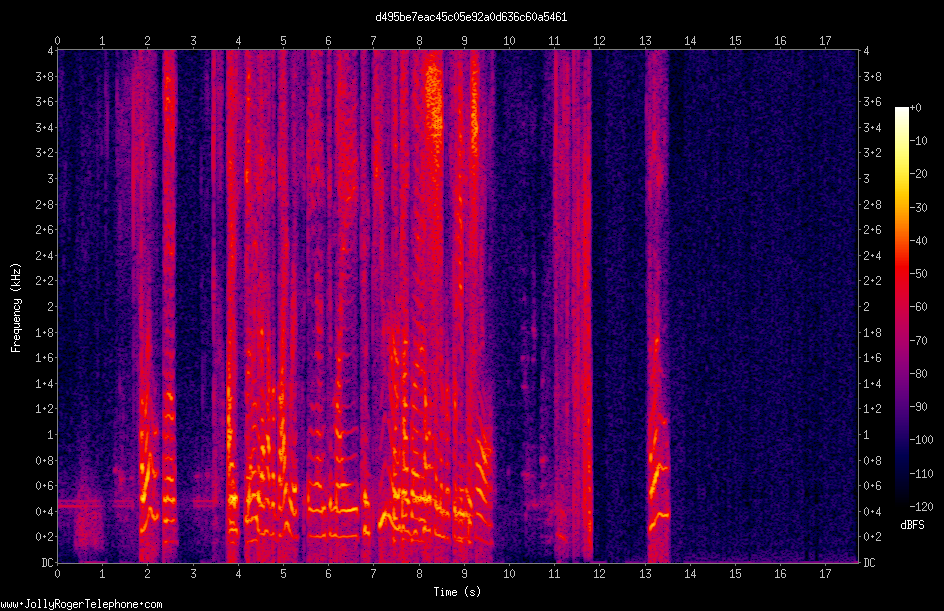The height and width of the screenshot is (611, 944).
Task: Click 2 on the right frequency axis
Action: [866, 307]
